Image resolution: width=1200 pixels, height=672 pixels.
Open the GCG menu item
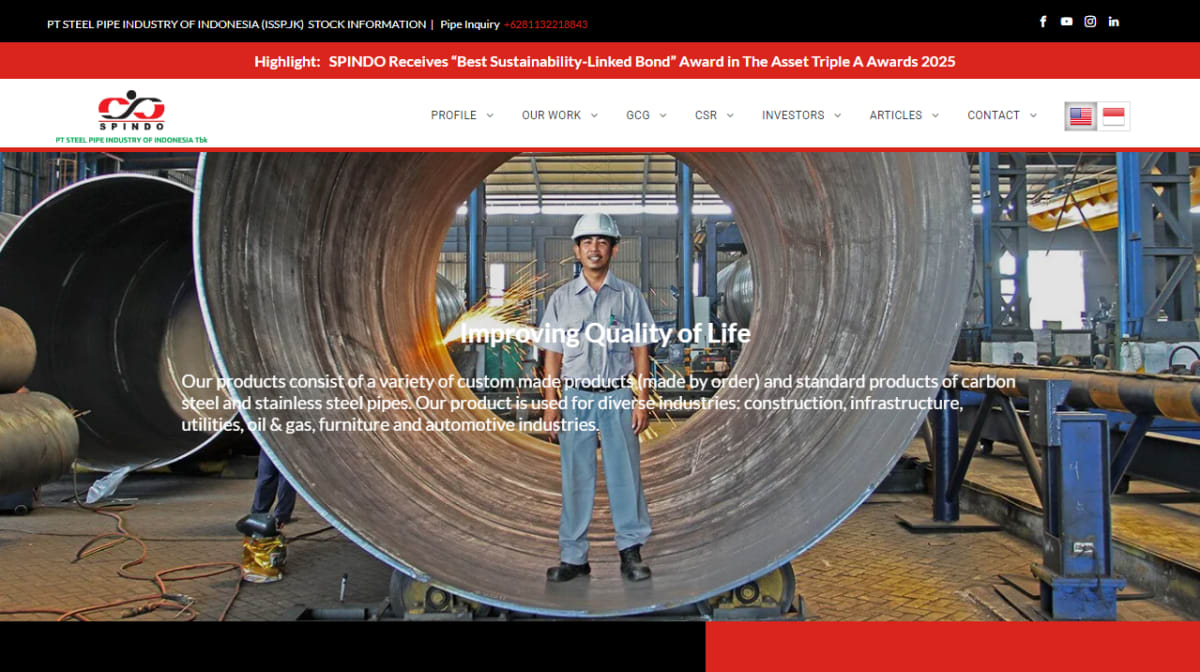pyautogui.click(x=638, y=115)
